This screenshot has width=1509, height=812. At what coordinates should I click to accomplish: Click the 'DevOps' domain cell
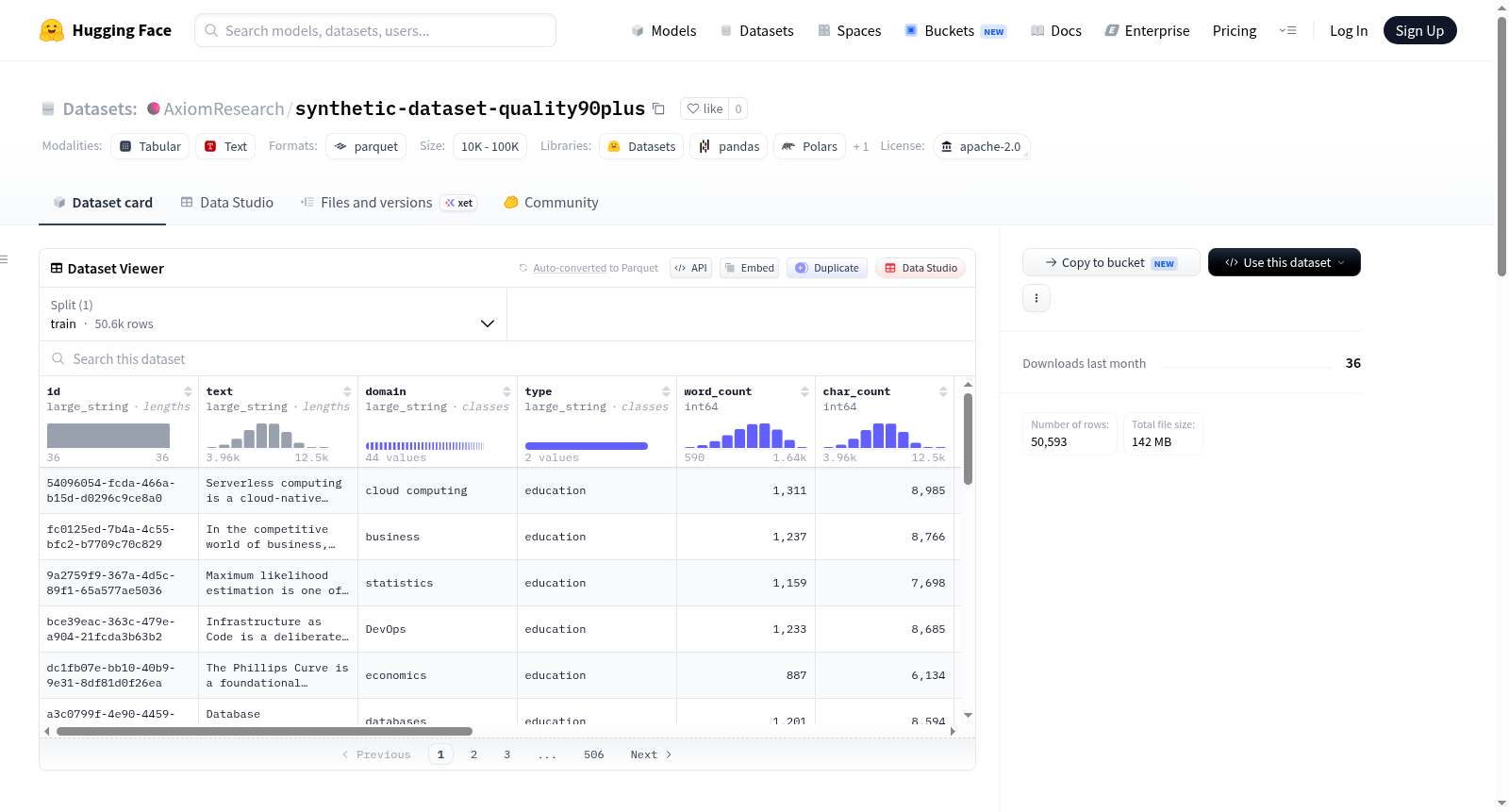pos(438,629)
